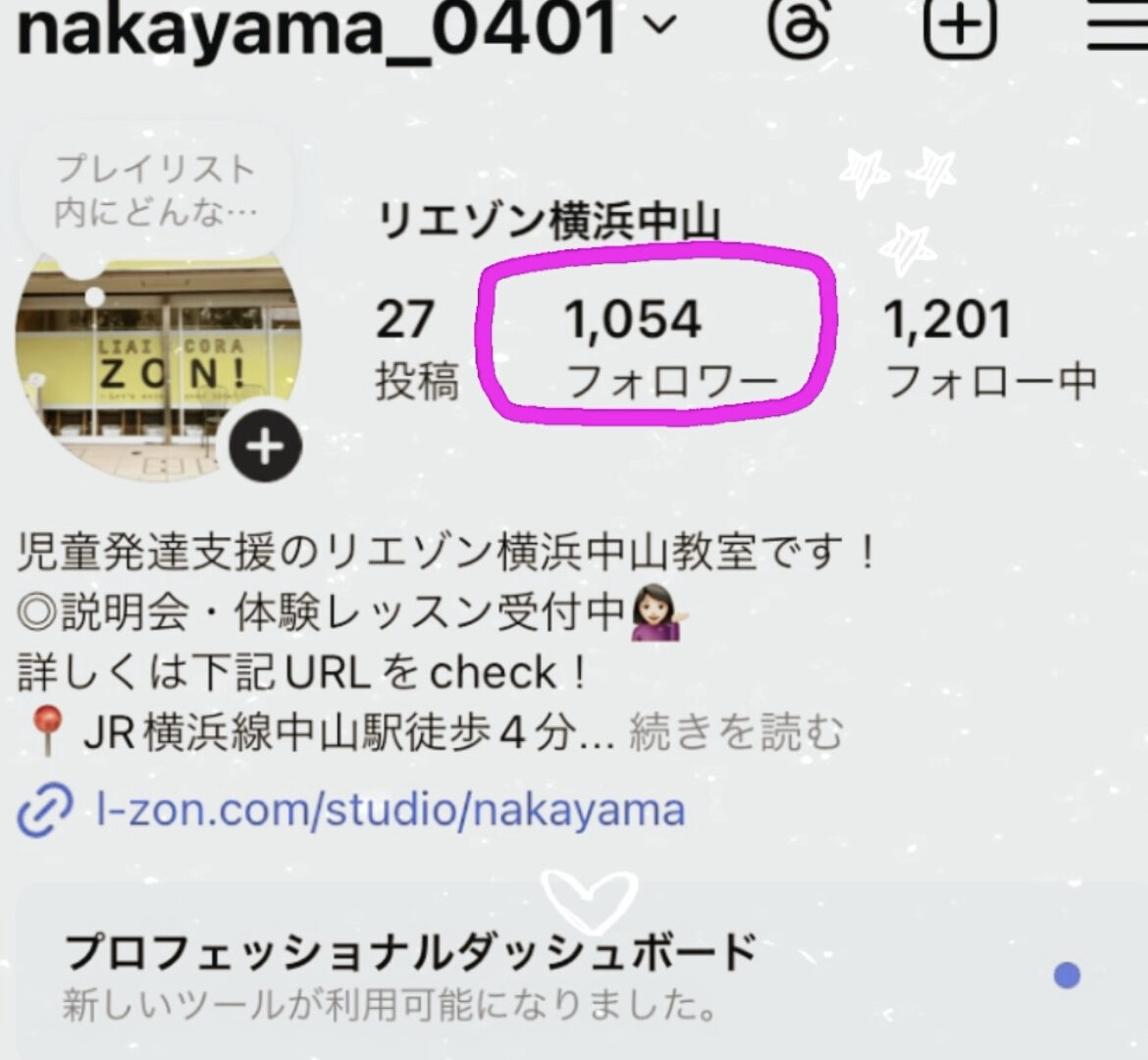
Task: Open the nakayama_0401 username switcher
Action: pos(316,29)
